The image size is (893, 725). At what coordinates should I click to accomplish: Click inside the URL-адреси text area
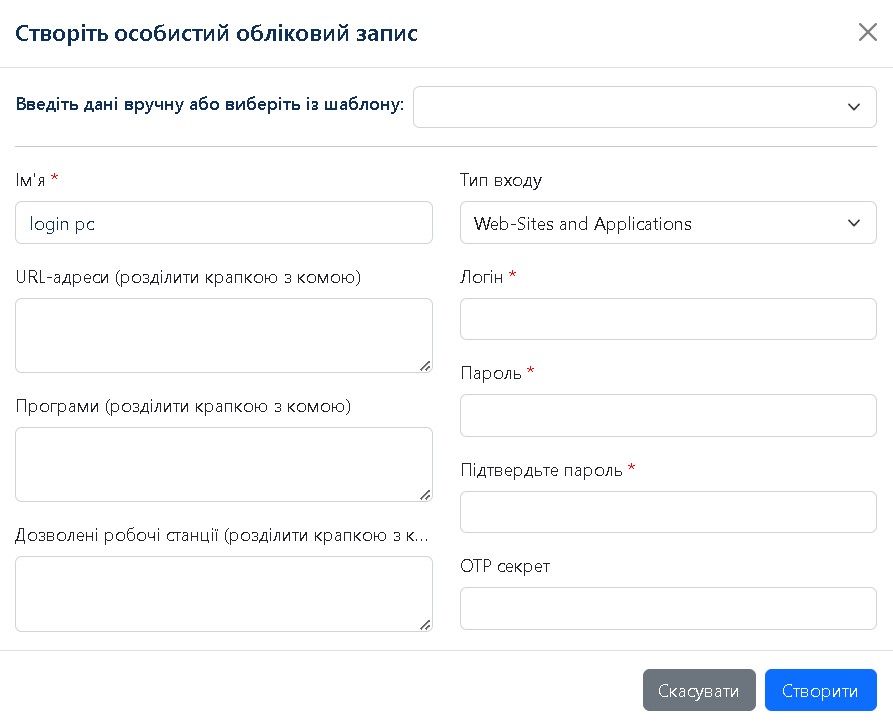point(223,335)
